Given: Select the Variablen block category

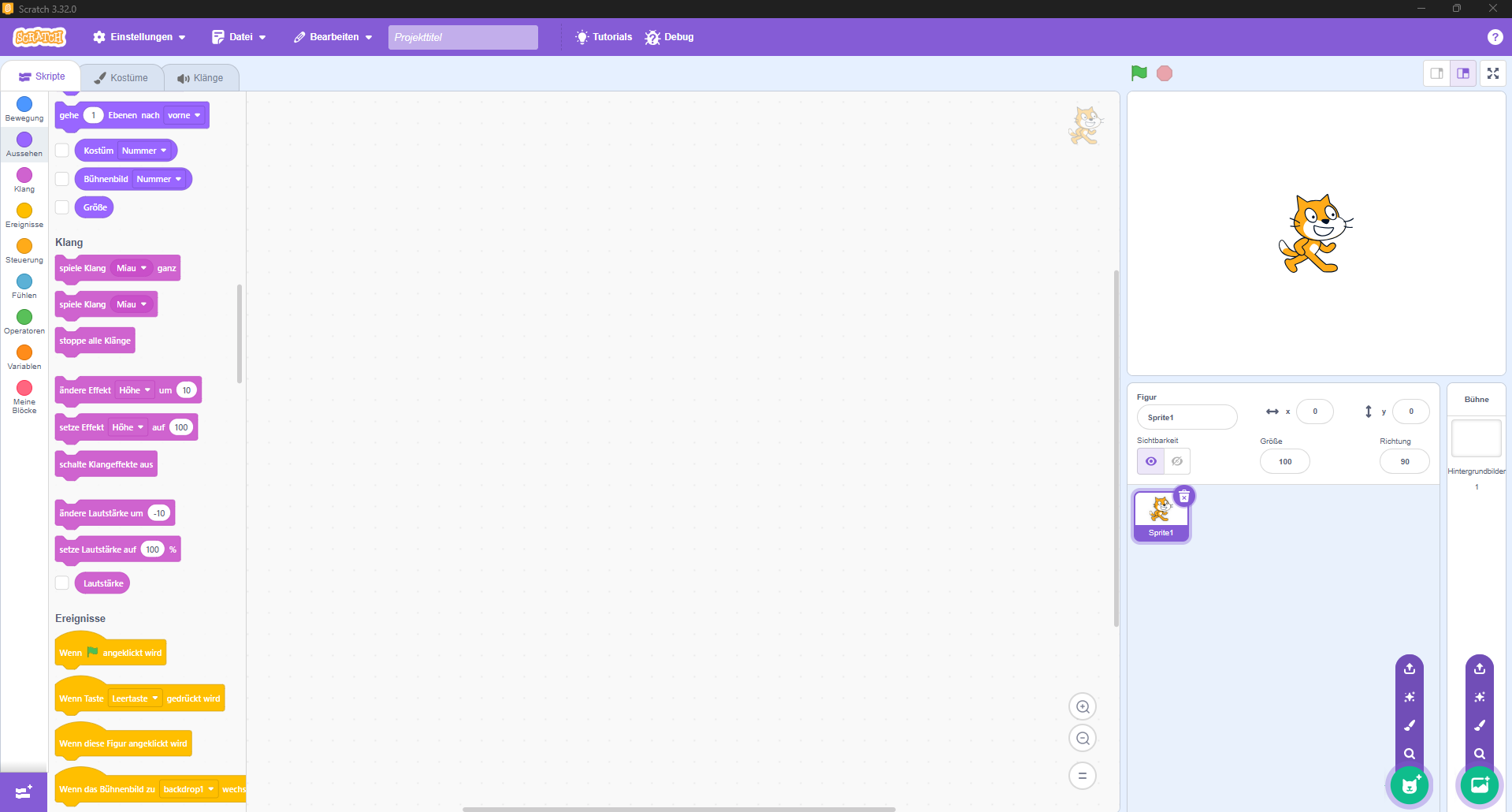Looking at the screenshot, I should coord(24,358).
